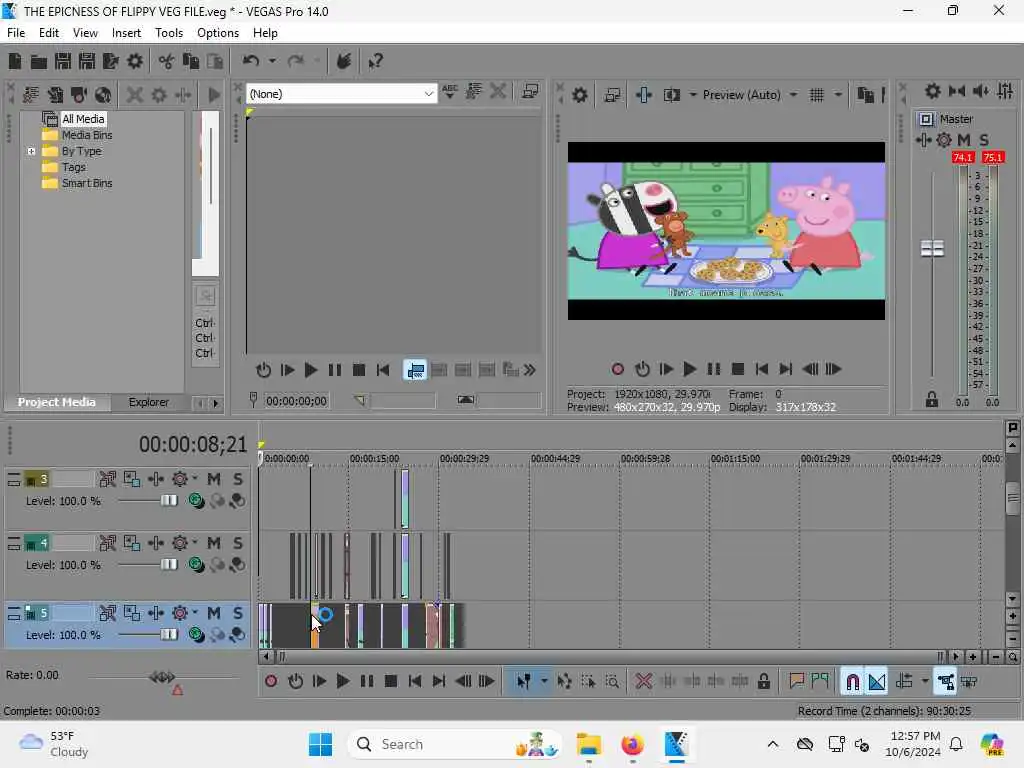Image resolution: width=1024 pixels, height=768 pixels.
Task: Open the Preview (Auto) quality dropdown
Action: [x=793, y=95]
